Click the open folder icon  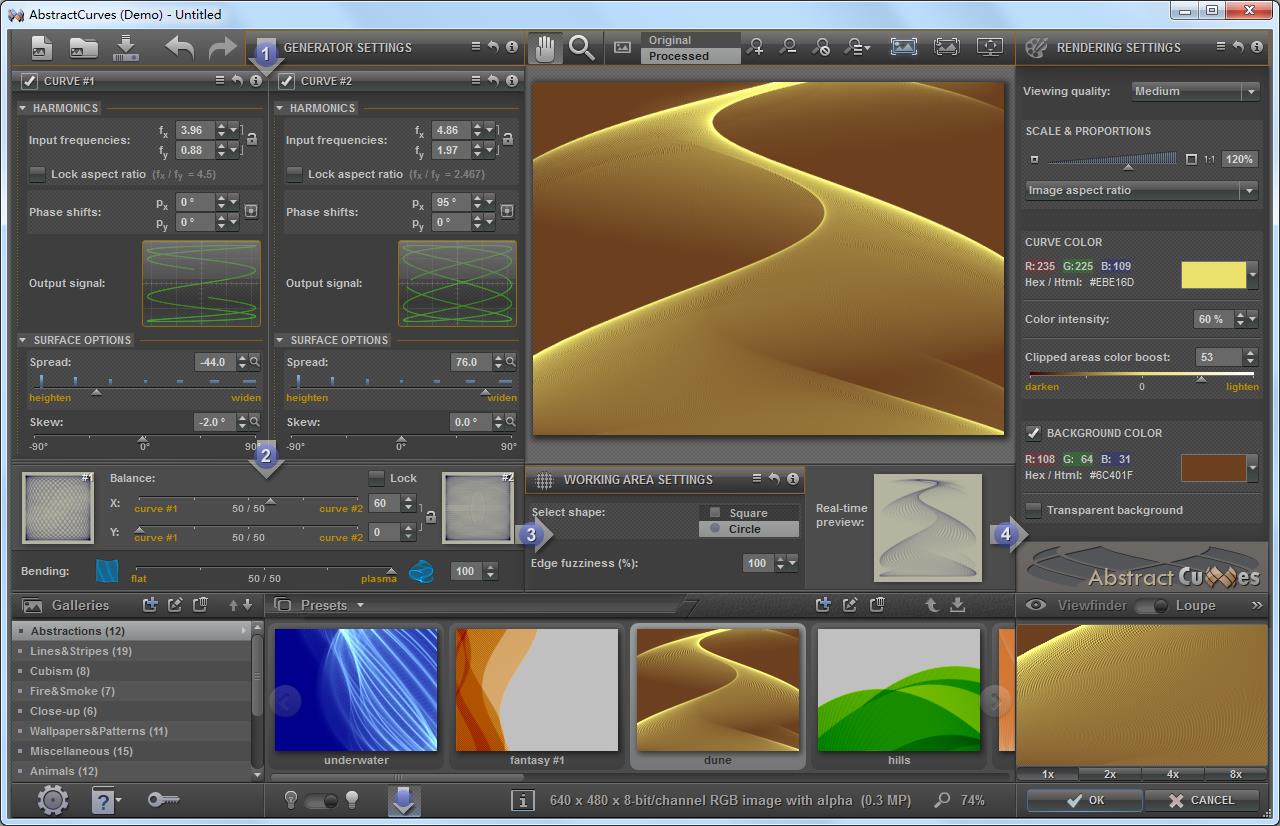click(x=83, y=47)
